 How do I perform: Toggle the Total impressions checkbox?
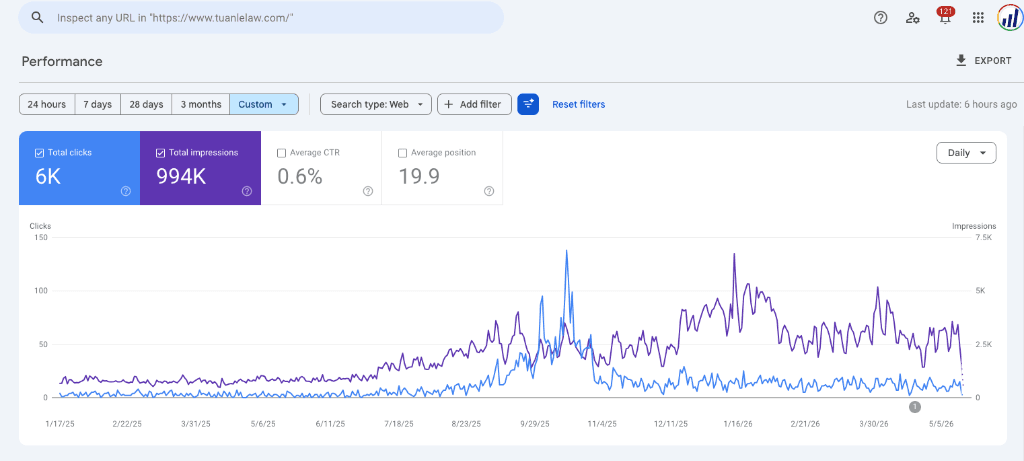pyautogui.click(x=160, y=153)
